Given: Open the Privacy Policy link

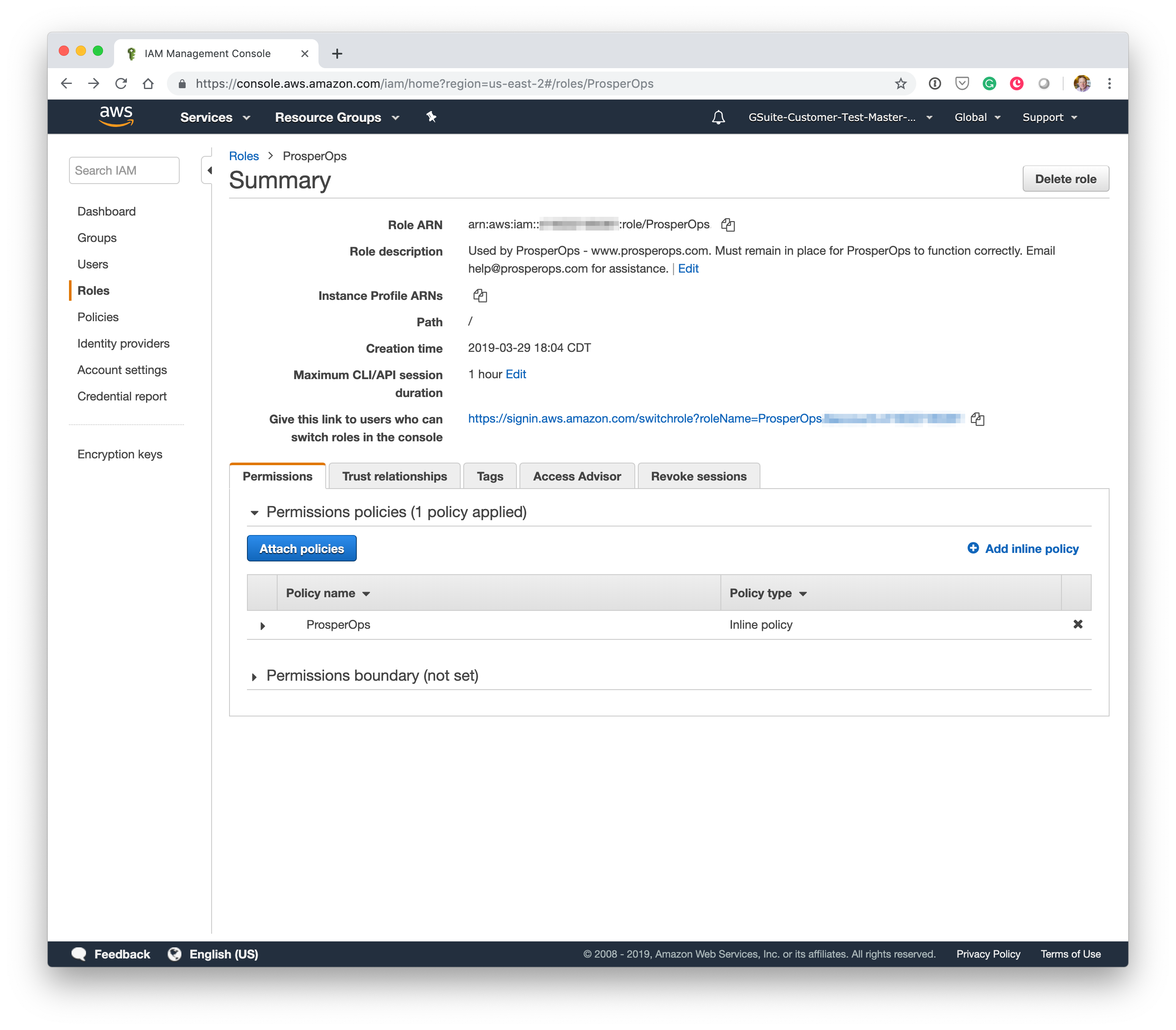Looking at the screenshot, I should pos(988,954).
